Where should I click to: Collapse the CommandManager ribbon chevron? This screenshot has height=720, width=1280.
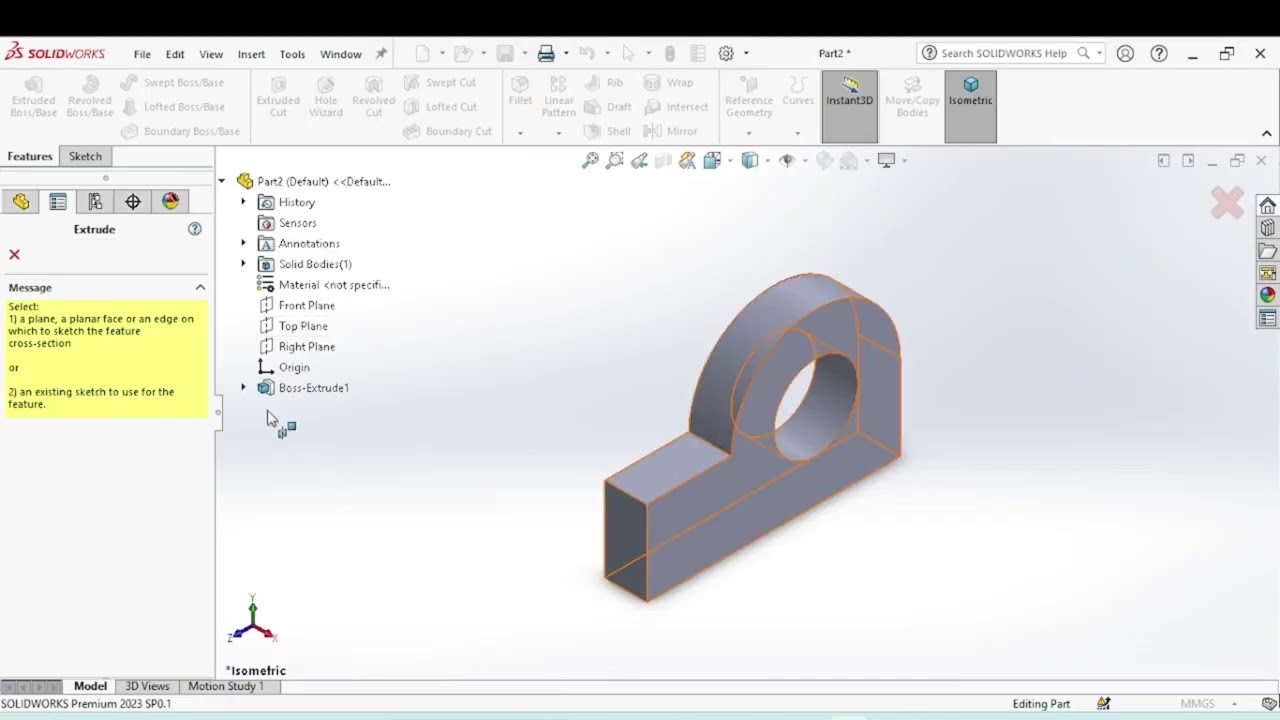(1267, 133)
